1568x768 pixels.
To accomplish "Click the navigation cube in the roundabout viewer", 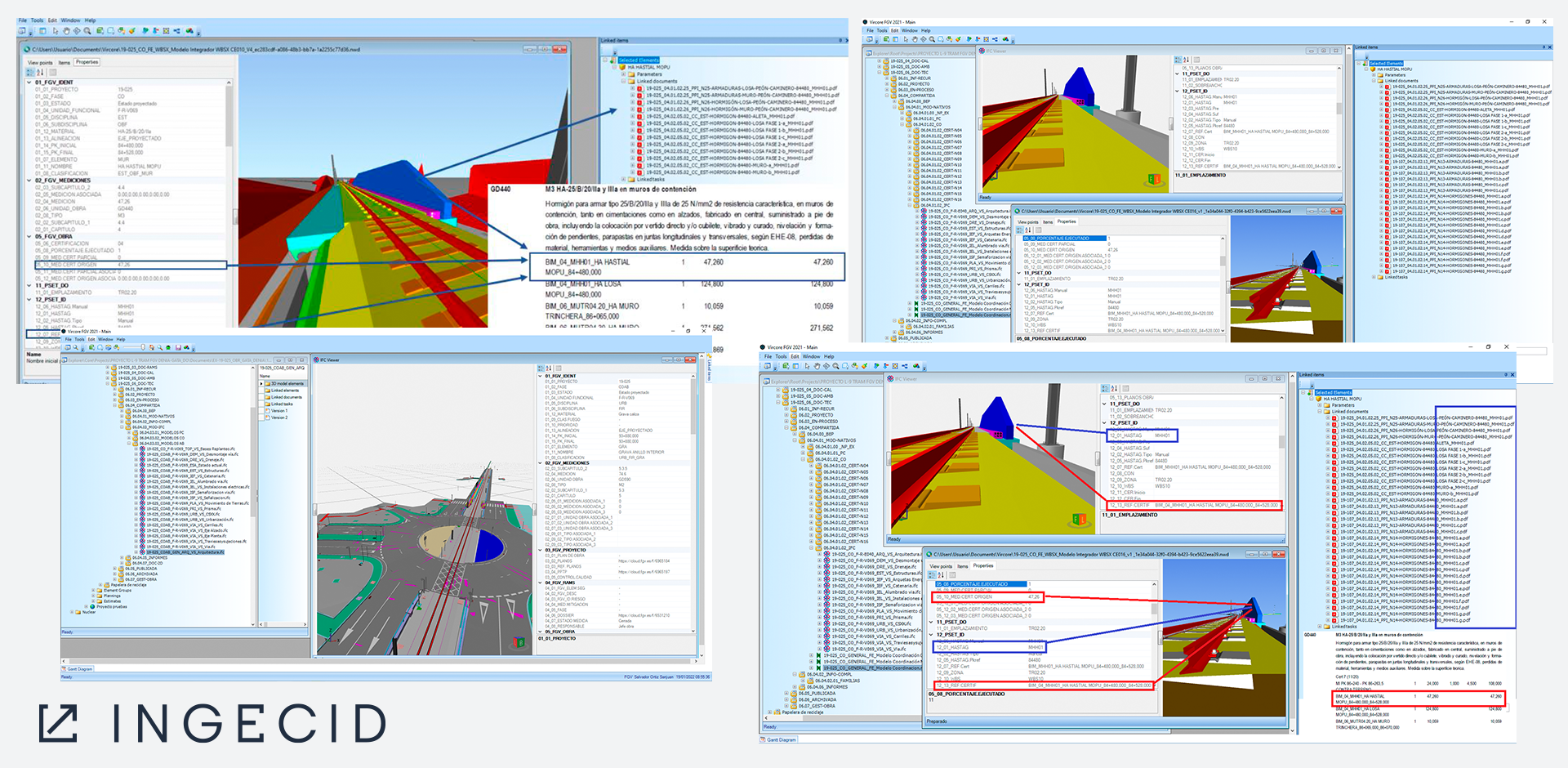I will 519,643.
